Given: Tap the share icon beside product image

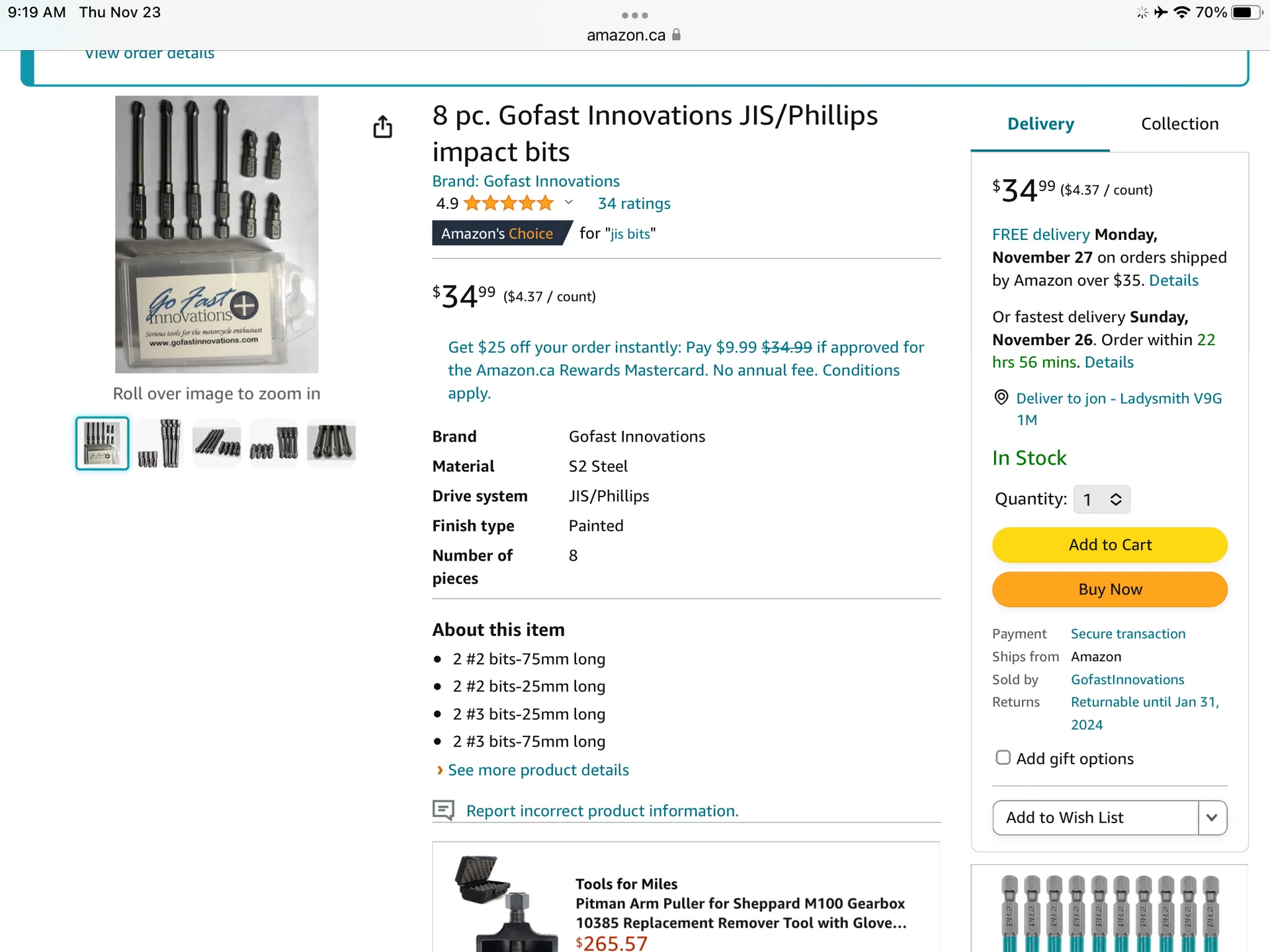Looking at the screenshot, I should tap(382, 126).
